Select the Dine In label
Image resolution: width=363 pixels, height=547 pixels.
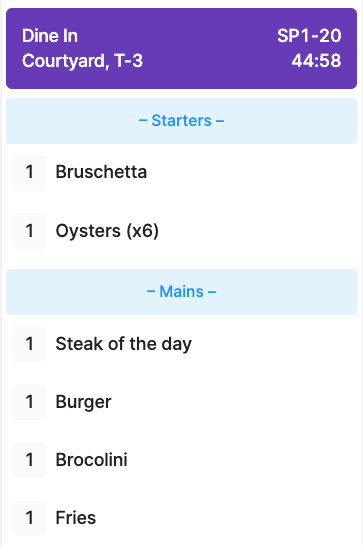(x=50, y=36)
